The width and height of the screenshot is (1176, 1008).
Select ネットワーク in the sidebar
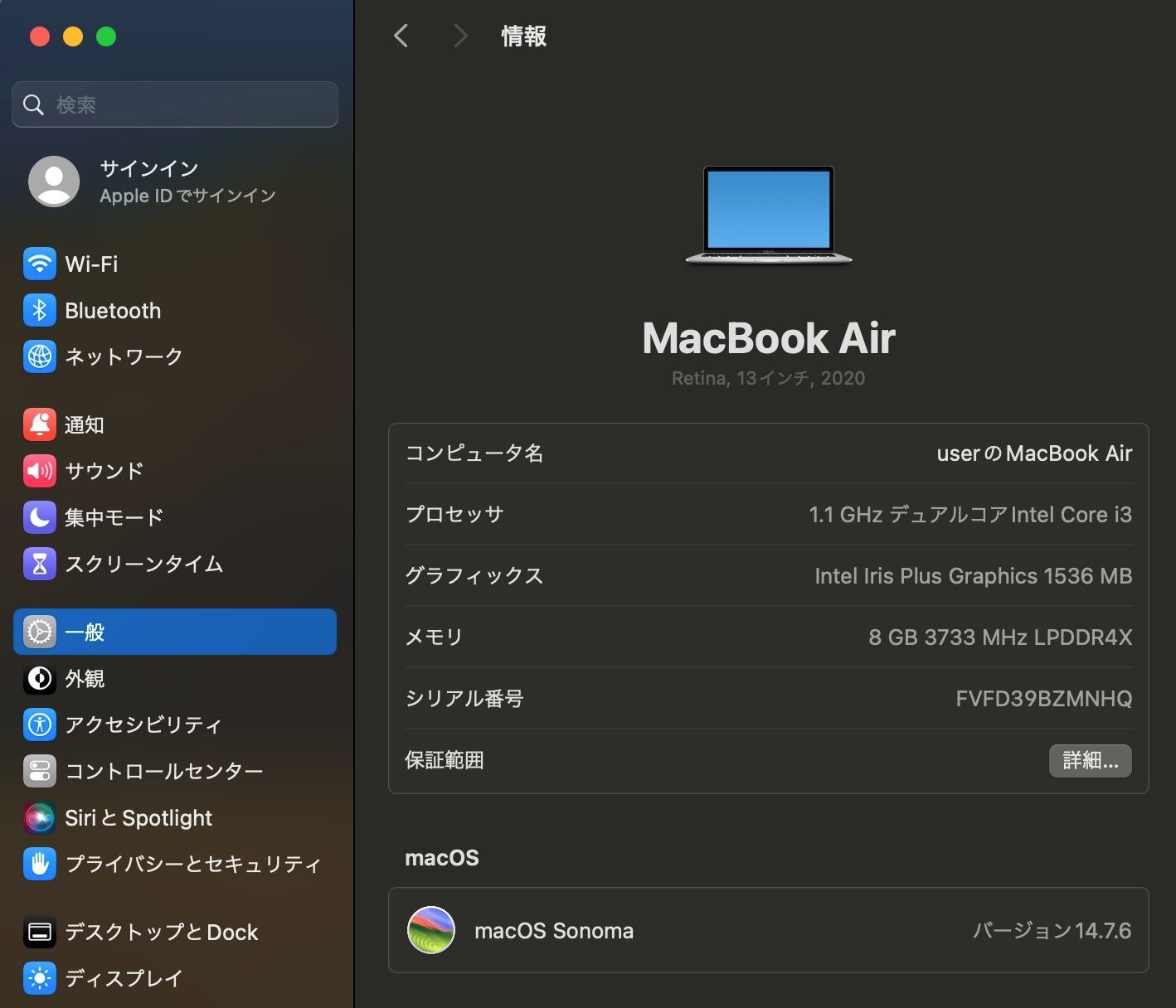coord(175,356)
